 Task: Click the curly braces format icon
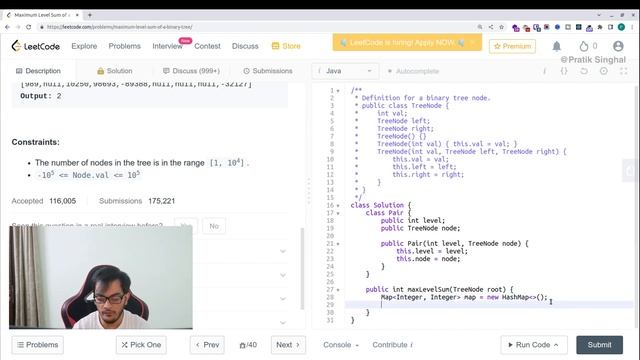tap(564, 71)
